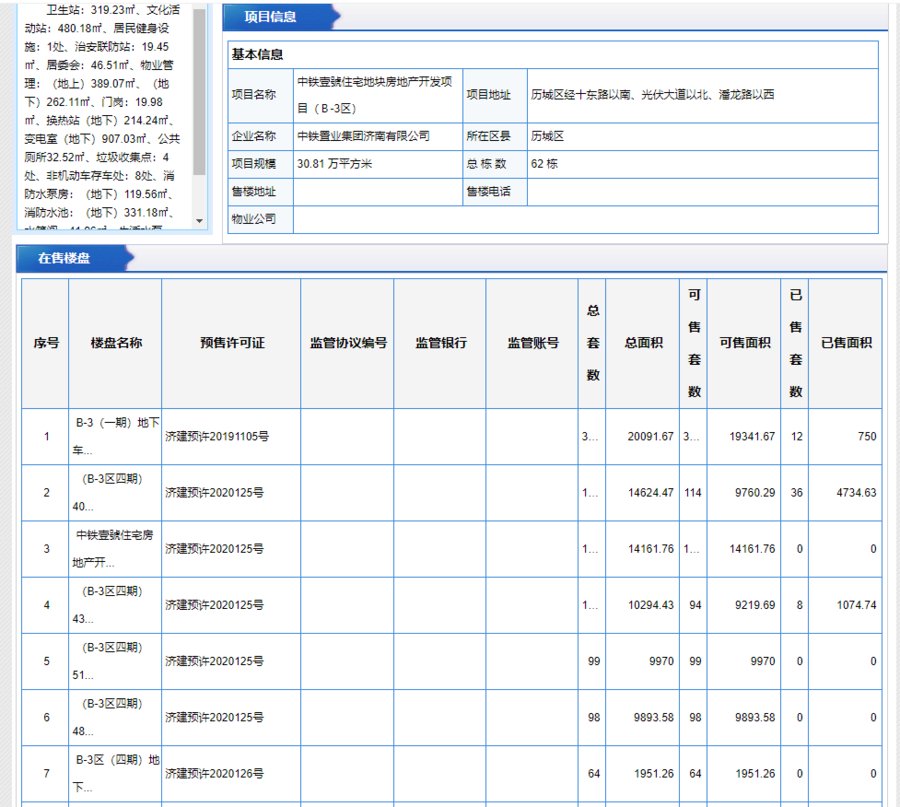Screen dimensions: 900x807
Task: Click the project address 历城区经十东路以南 cell
Action: click(652, 95)
